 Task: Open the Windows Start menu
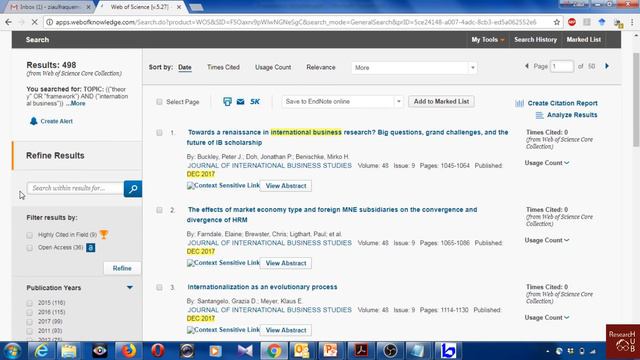(12, 351)
